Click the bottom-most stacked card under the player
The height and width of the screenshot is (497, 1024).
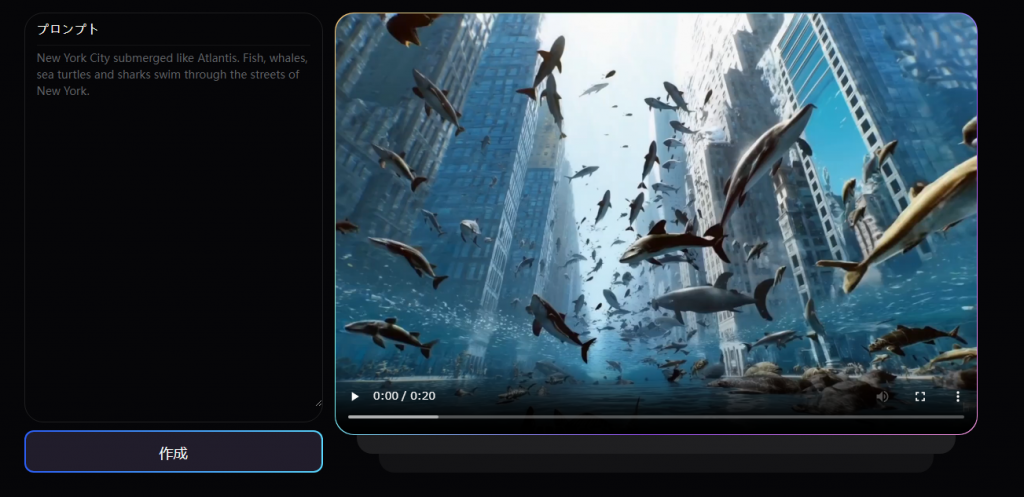(656, 463)
